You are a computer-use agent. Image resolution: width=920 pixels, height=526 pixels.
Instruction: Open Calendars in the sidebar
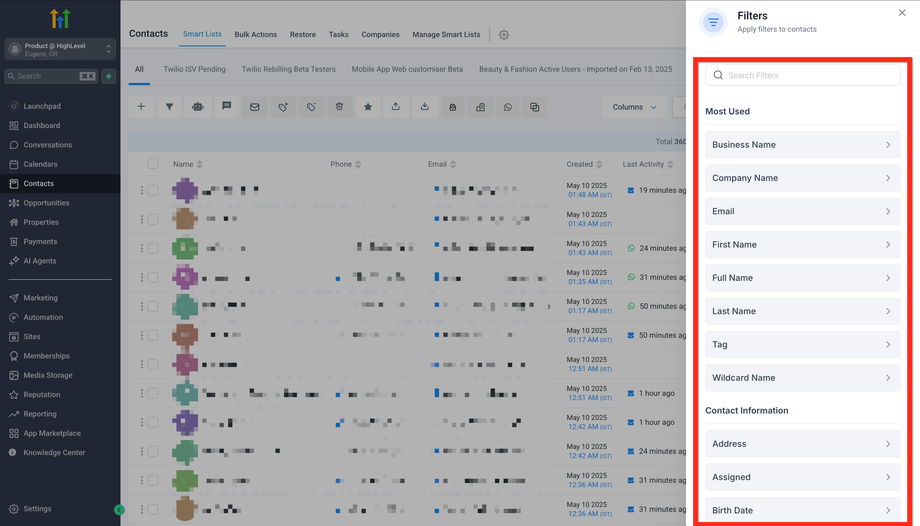pos(40,164)
